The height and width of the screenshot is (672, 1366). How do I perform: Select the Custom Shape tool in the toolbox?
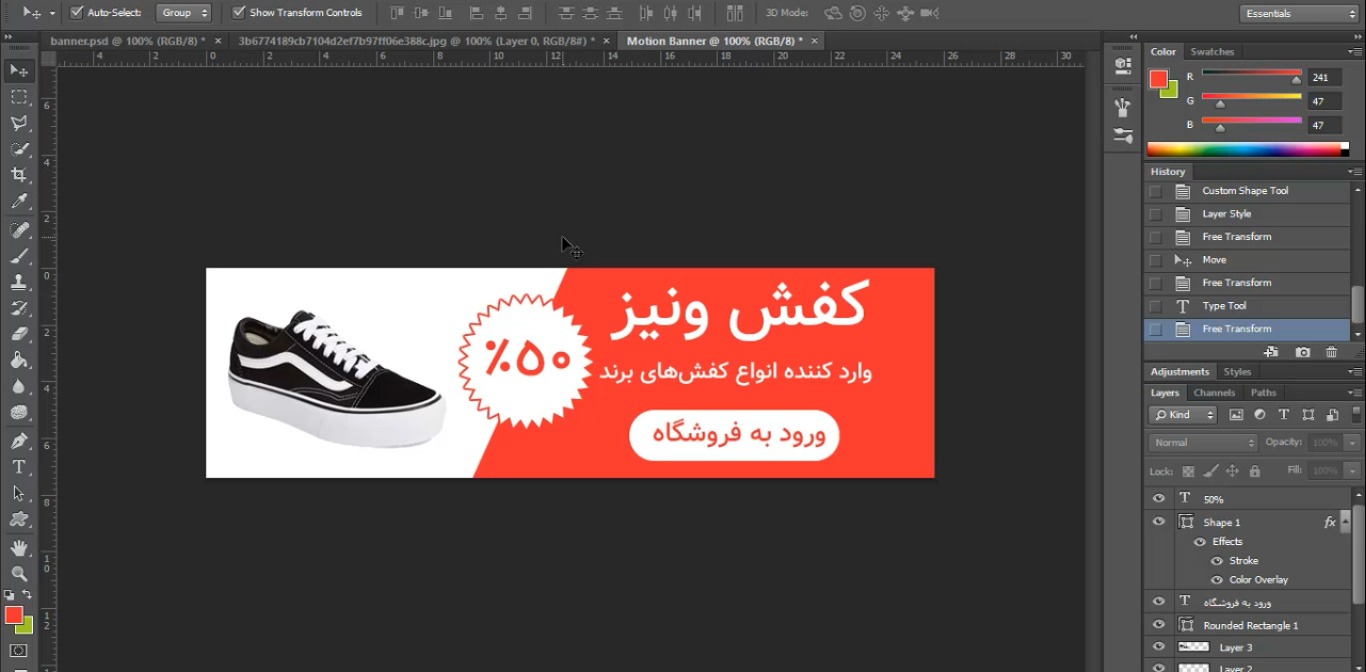point(19,519)
